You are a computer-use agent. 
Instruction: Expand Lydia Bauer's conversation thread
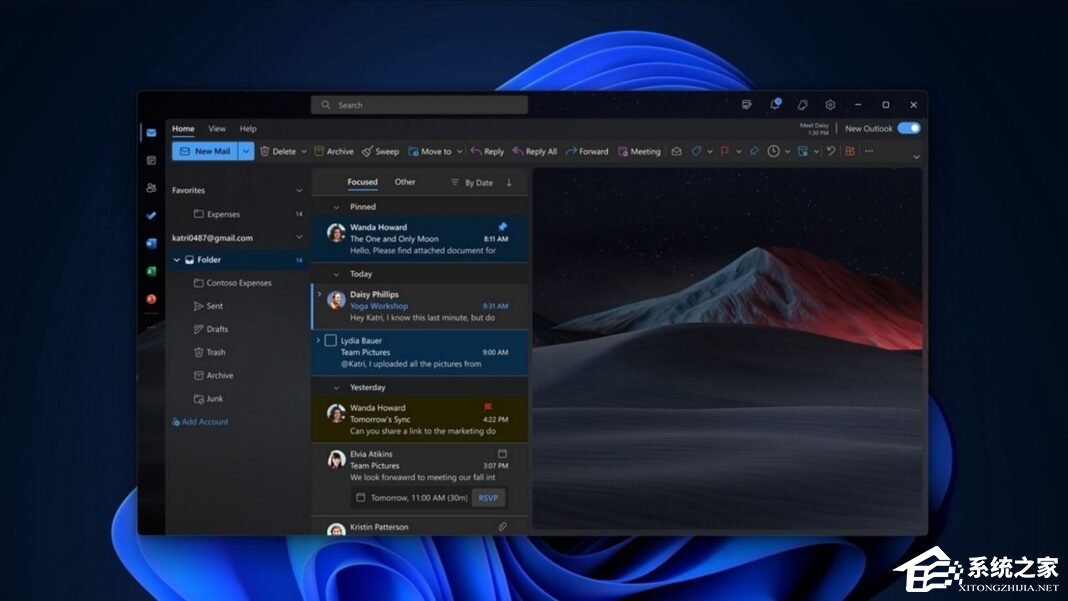coord(318,340)
